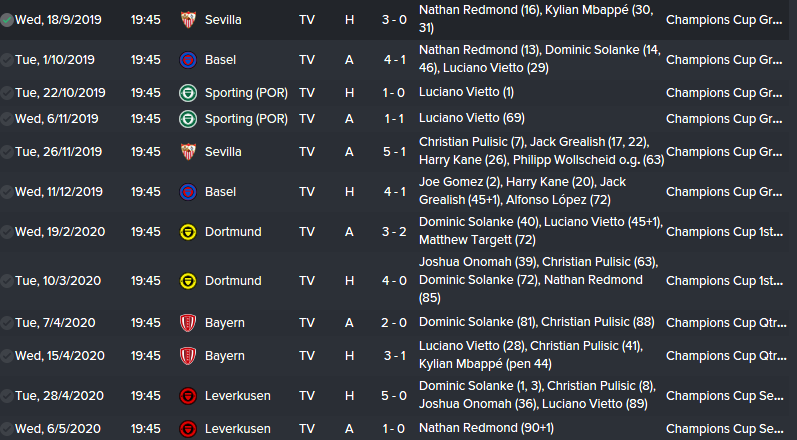Click Dortmund badge in 19/2/2020 fixture

[x=187, y=231]
